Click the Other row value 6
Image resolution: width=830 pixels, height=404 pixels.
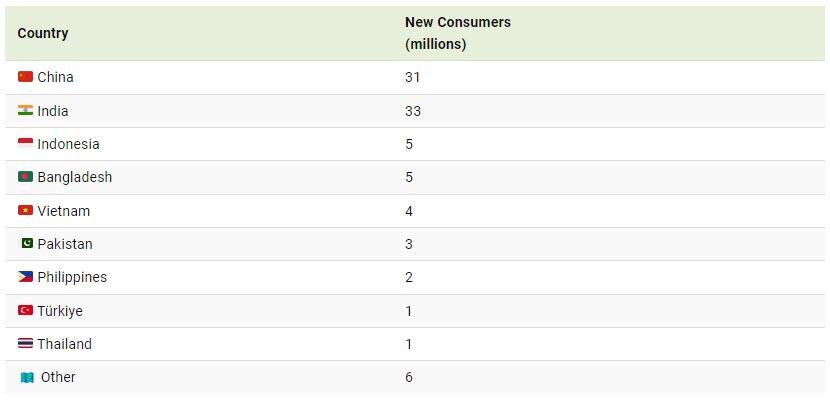(409, 377)
